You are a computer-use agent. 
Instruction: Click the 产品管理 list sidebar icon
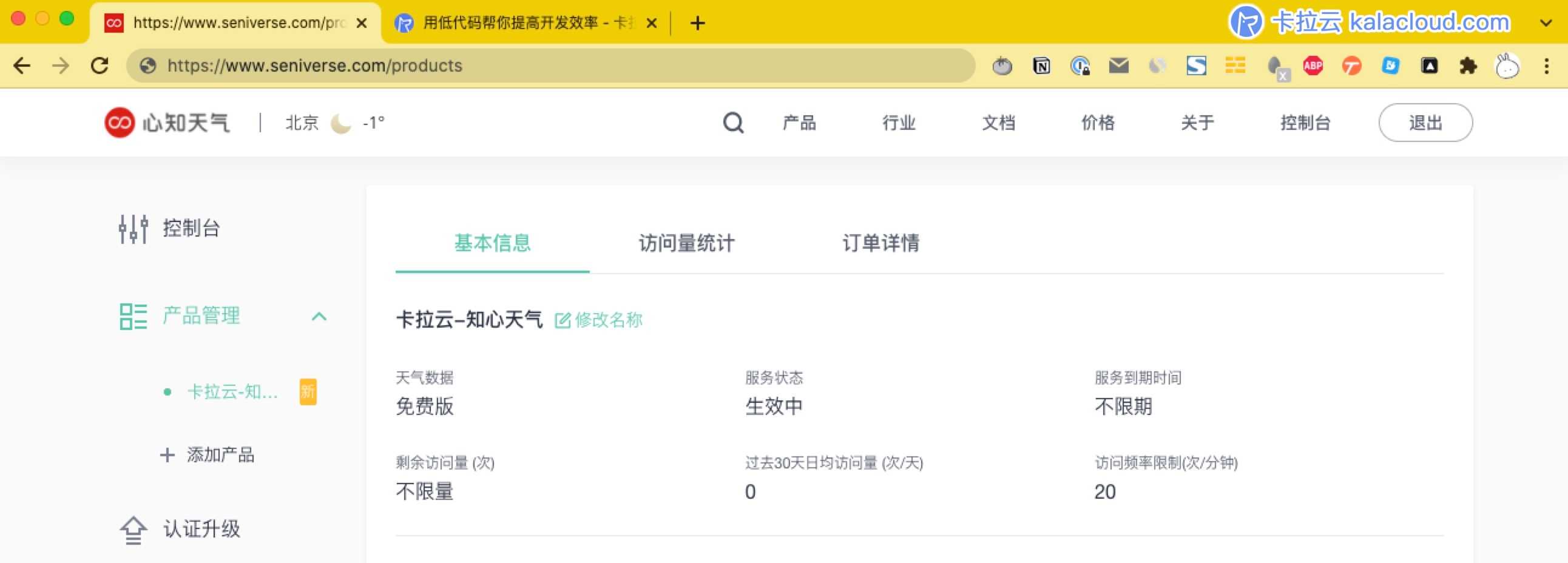tap(133, 317)
